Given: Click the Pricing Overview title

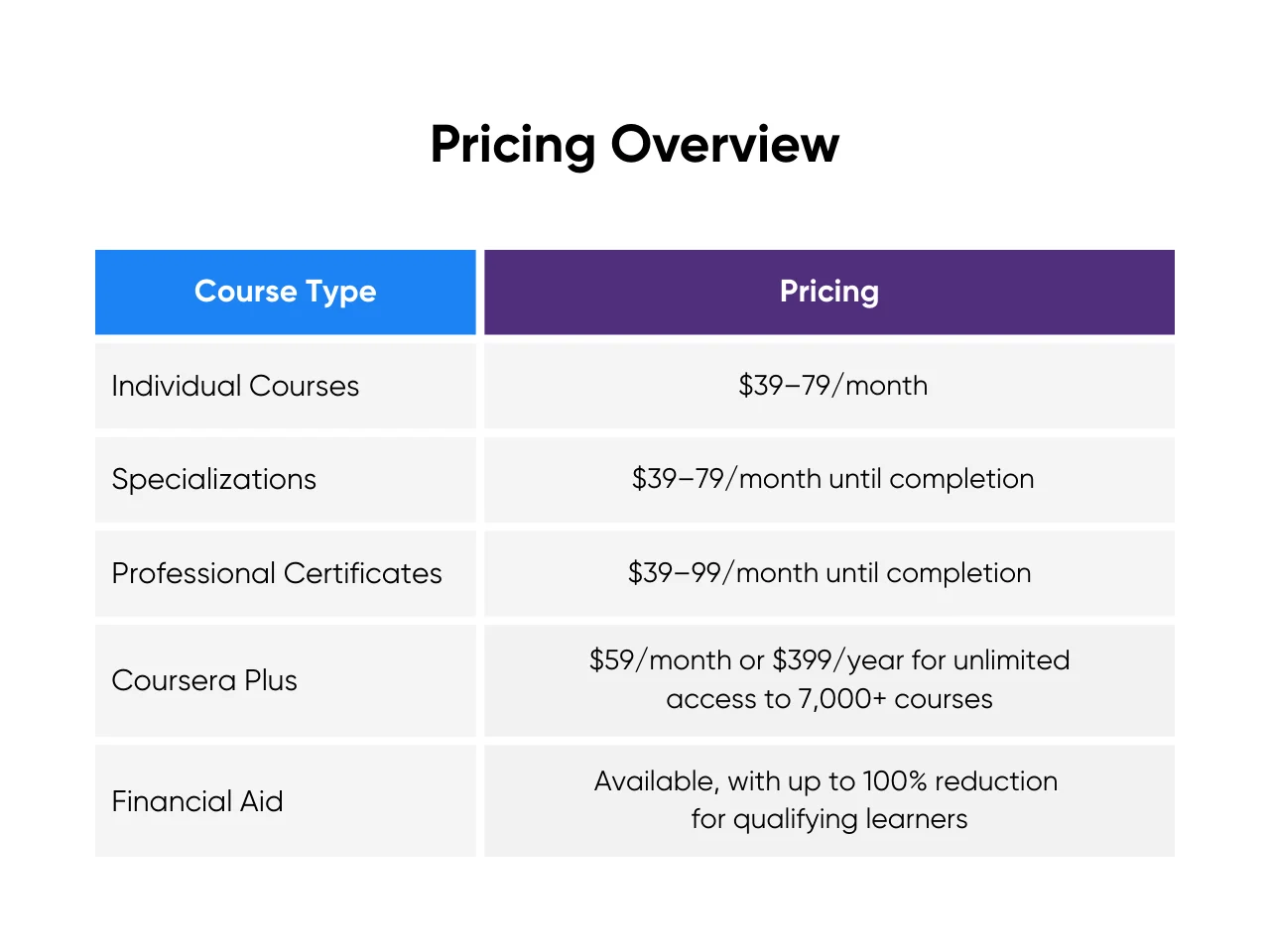Looking at the screenshot, I should [x=634, y=145].
